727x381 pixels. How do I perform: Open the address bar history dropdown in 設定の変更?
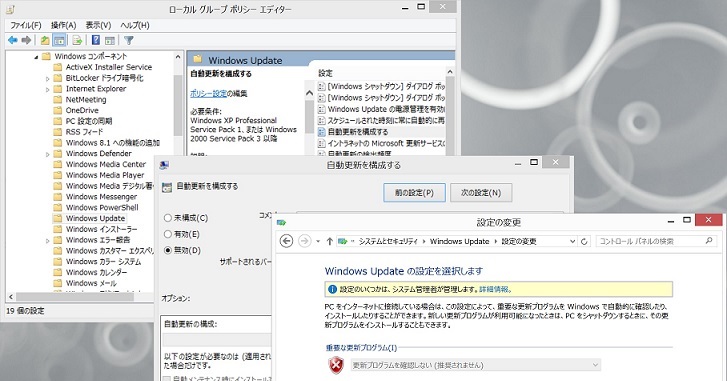point(572,241)
